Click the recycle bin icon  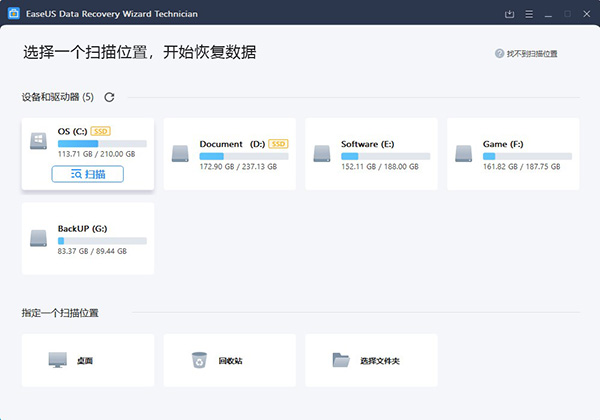click(x=198, y=360)
